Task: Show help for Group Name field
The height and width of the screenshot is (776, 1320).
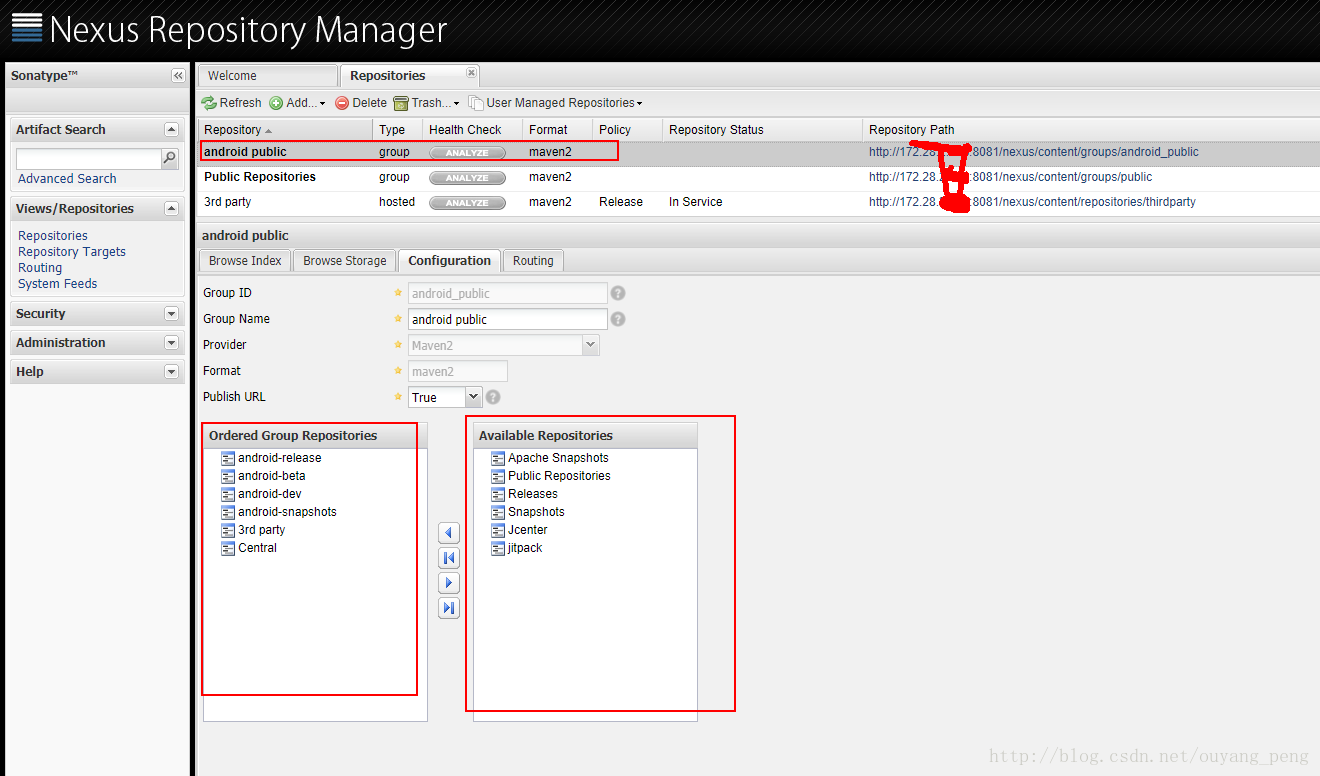Action: (618, 319)
